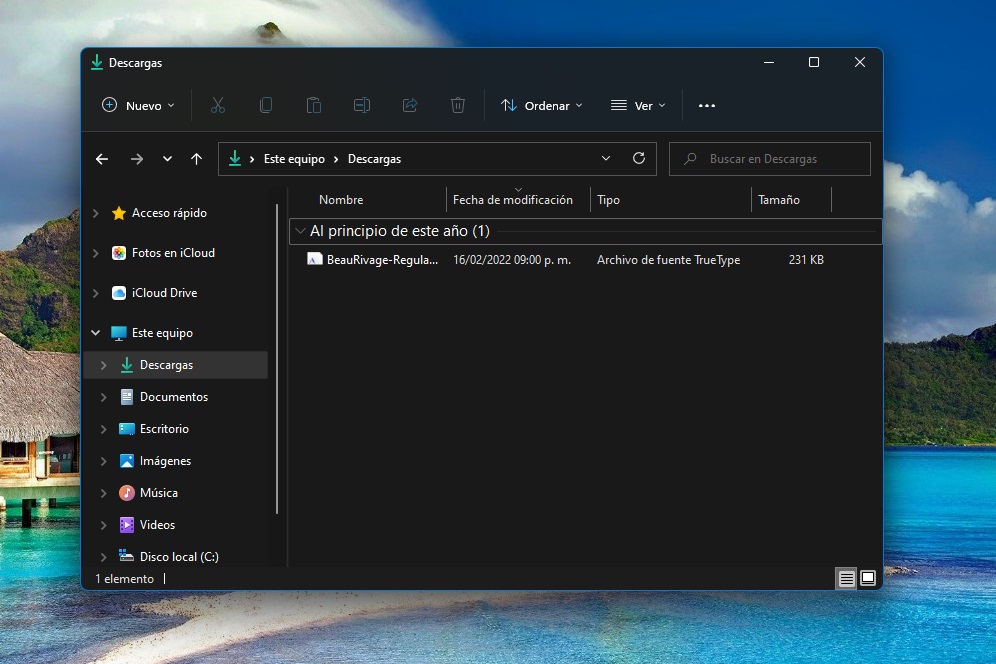The height and width of the screenshot is (664, 996).
Task: Expand the Documentos folder chevron
Action: [104, 396]
